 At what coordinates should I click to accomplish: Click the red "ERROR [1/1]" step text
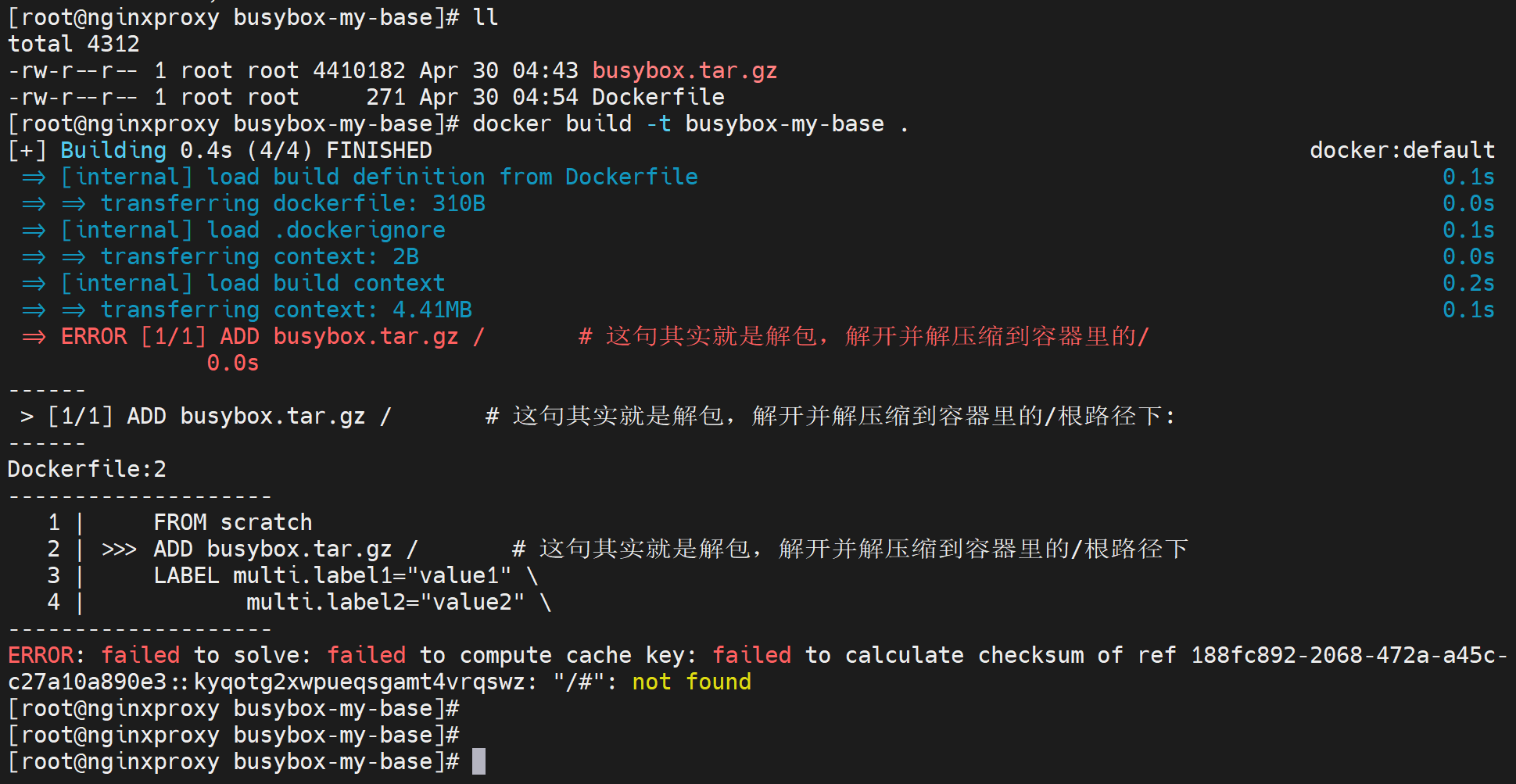click(x=133, y=336)
